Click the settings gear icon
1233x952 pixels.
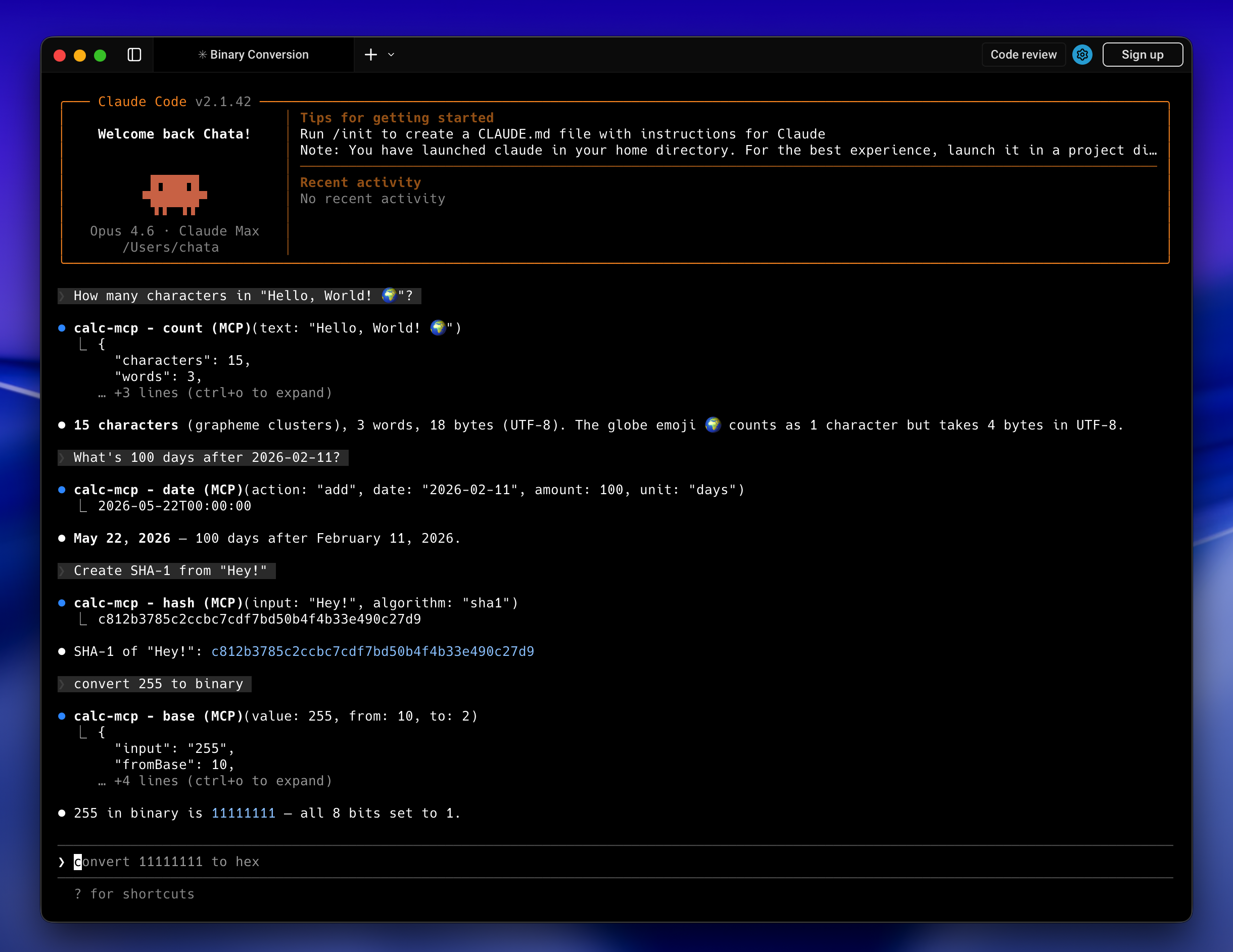tap(1082, 55)
